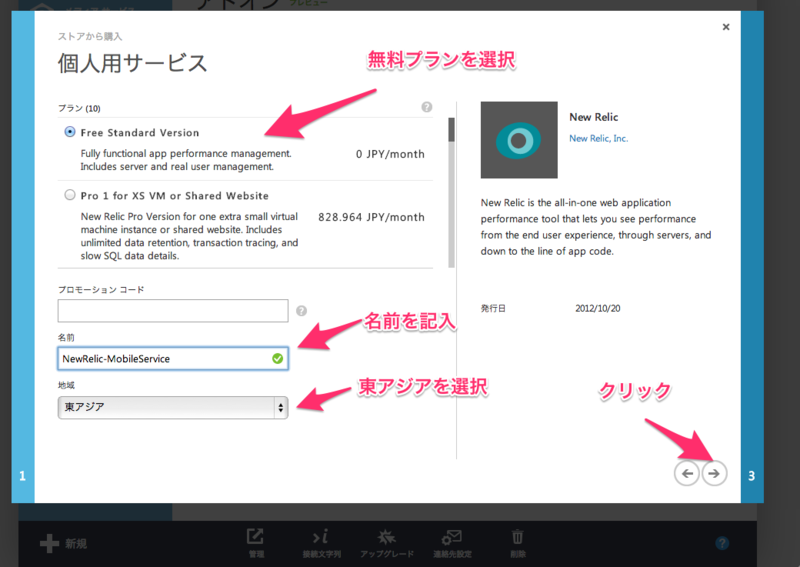
Task: Click the 削除 trash icon
Action: (517, 537)
